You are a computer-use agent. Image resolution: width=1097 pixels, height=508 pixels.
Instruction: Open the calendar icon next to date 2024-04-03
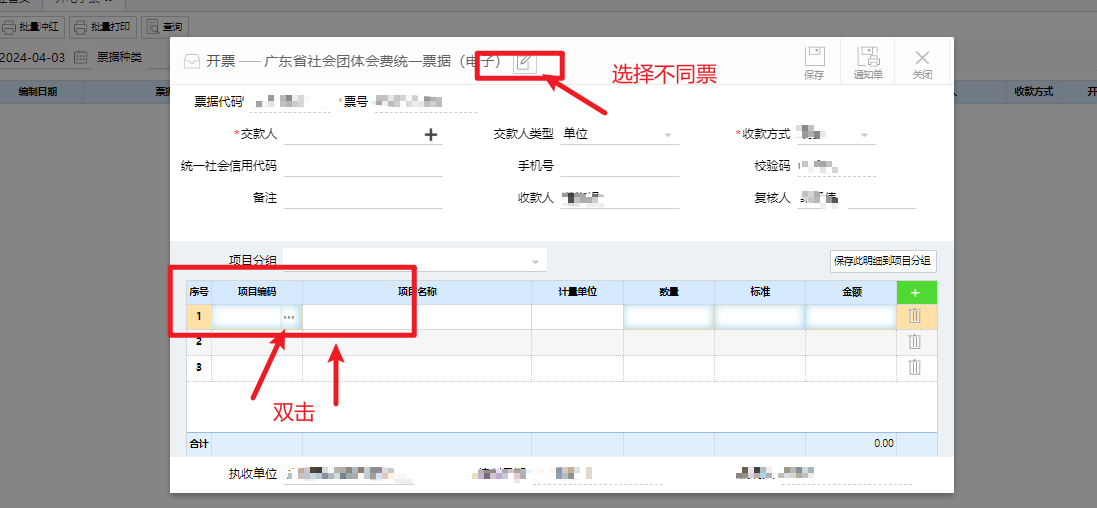point(80,57)
